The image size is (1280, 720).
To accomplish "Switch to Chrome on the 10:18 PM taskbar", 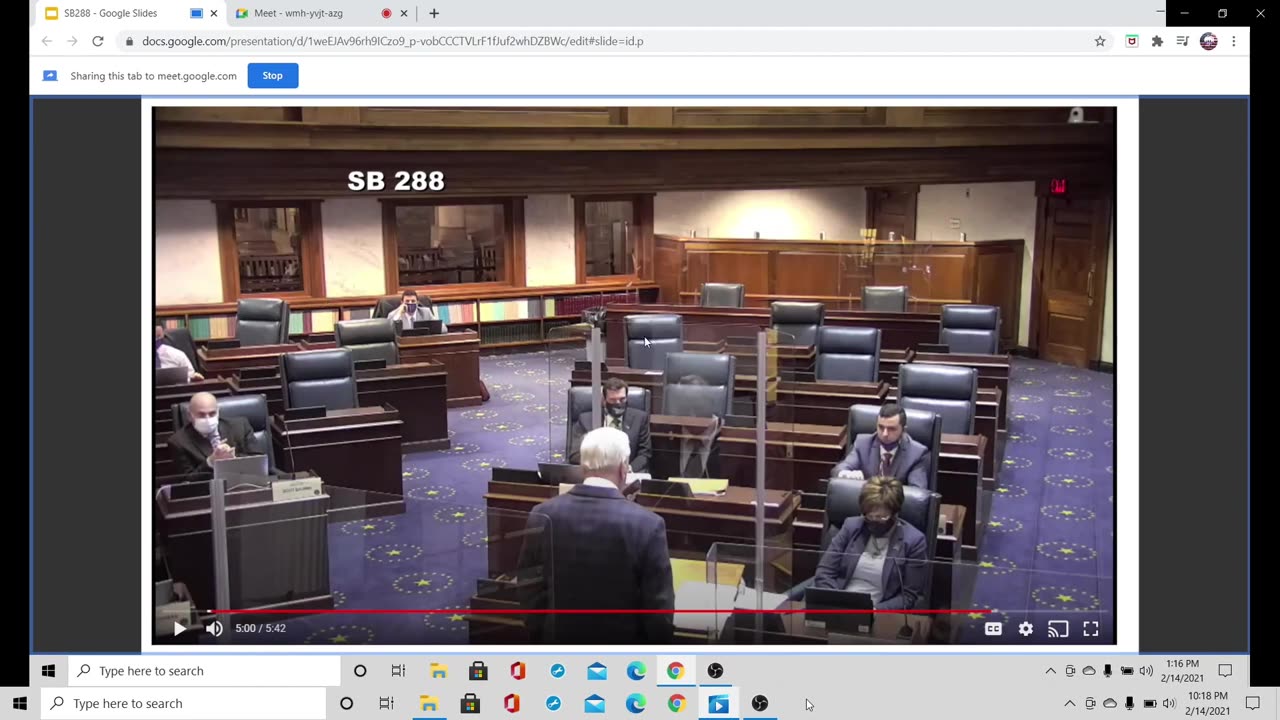I will pyautogui.click(x=677, y=704).
